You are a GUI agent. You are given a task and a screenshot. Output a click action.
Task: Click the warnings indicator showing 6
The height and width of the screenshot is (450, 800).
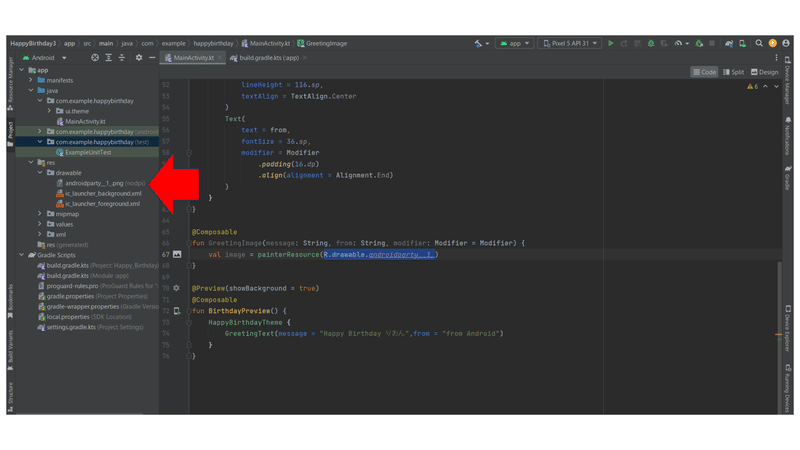(753, 86)
